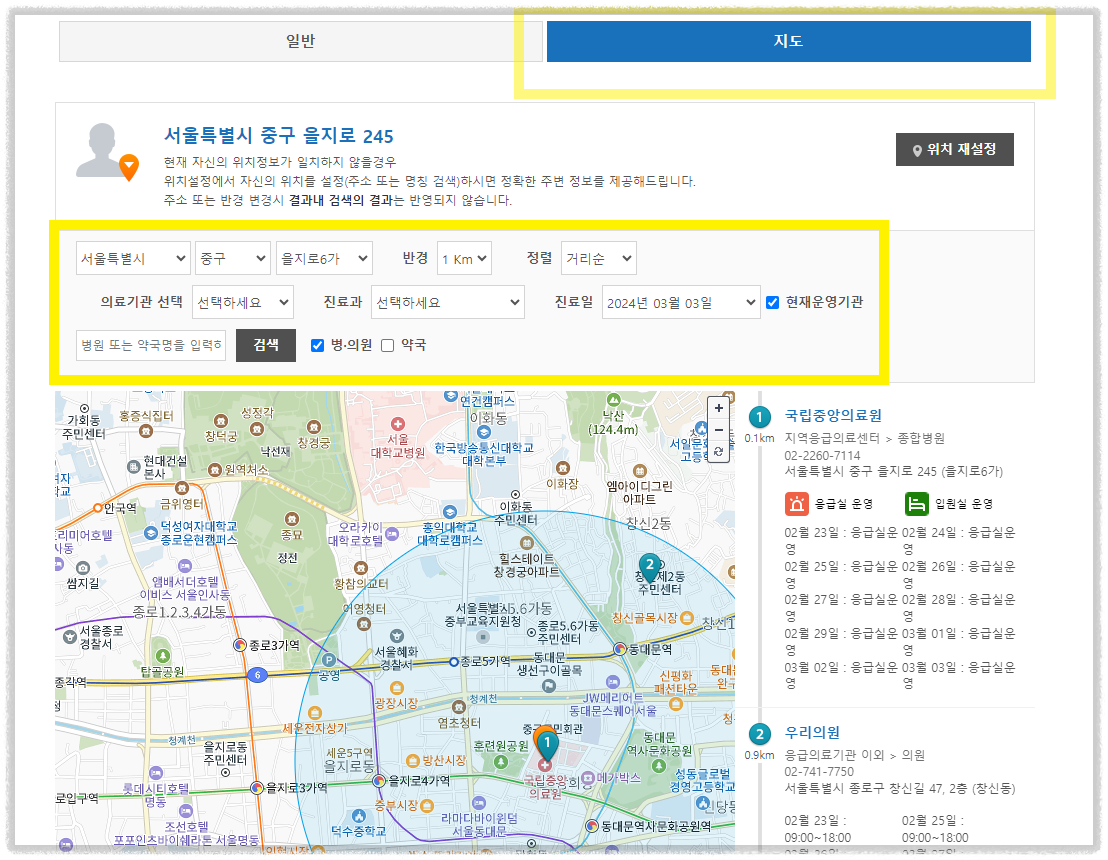Screen dimensions: 1108x860
Task: Click the 동대문역 station icon on map
Action: 620,648
